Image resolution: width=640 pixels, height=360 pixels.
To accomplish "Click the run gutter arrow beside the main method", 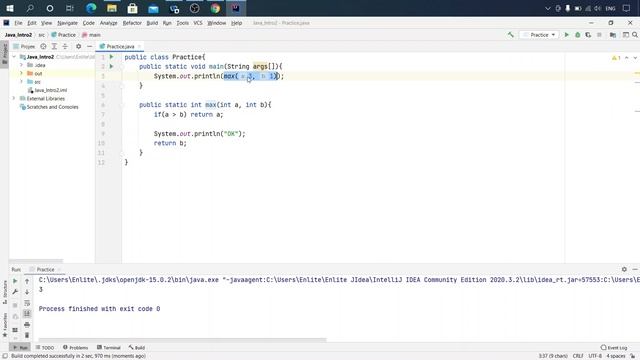I will point(111,66).
